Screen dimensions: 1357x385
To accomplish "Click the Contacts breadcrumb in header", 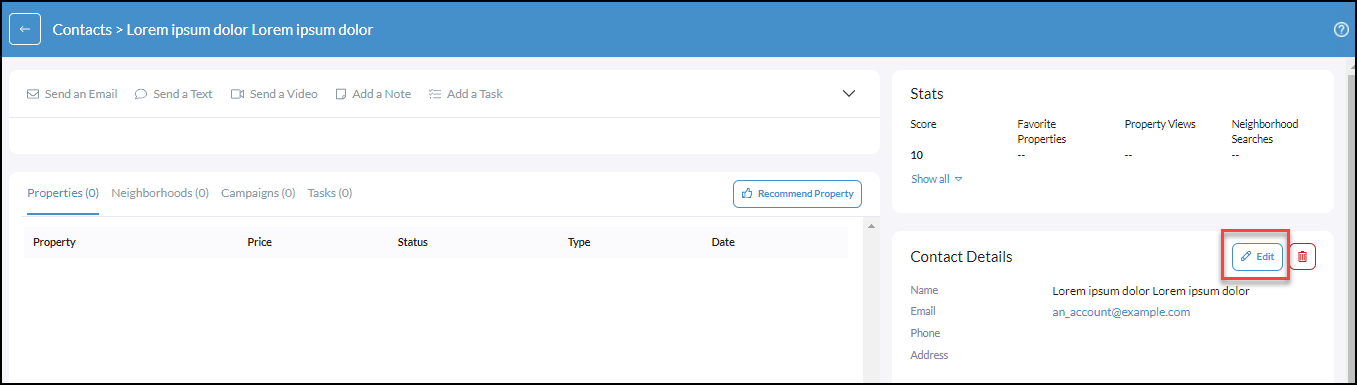I will 82,30.
